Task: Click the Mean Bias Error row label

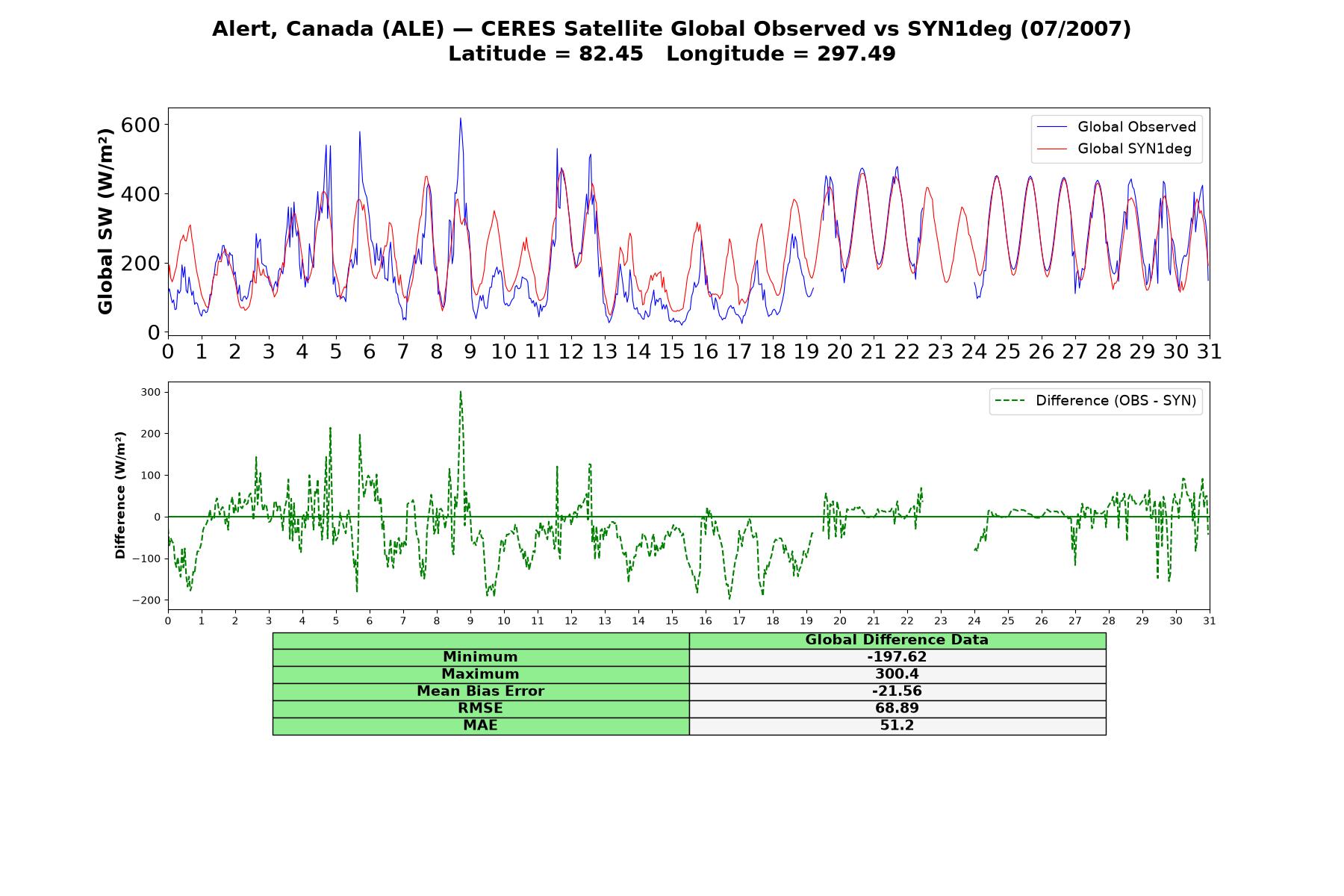Action: pos(481,691)
